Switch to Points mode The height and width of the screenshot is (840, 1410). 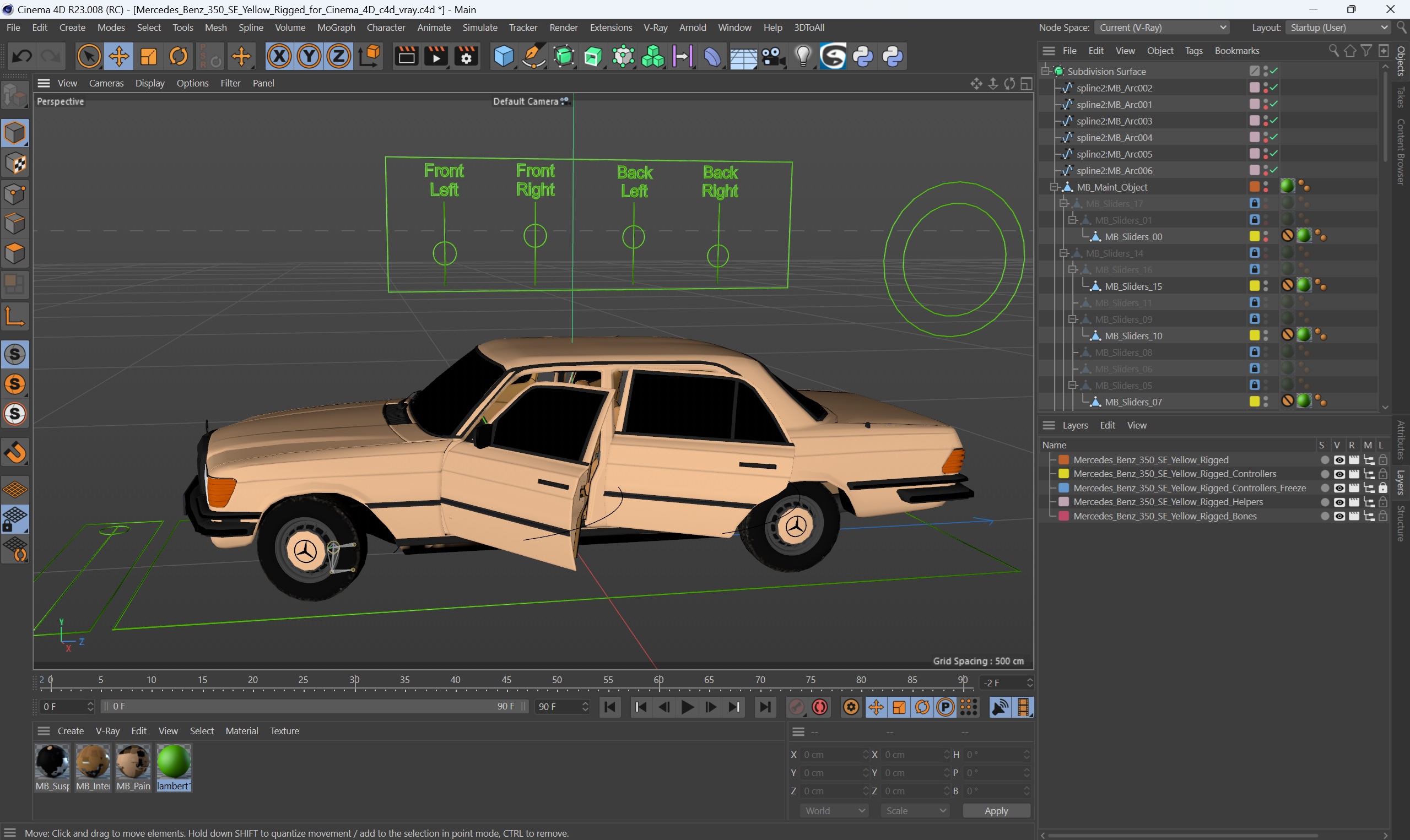15,194
